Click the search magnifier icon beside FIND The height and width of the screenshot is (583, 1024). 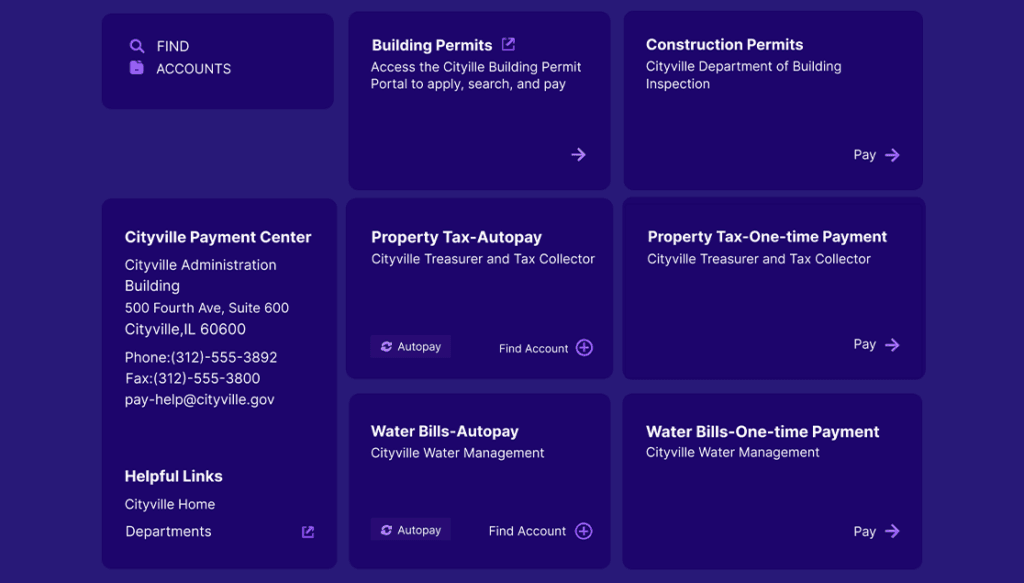click(137, 46)
